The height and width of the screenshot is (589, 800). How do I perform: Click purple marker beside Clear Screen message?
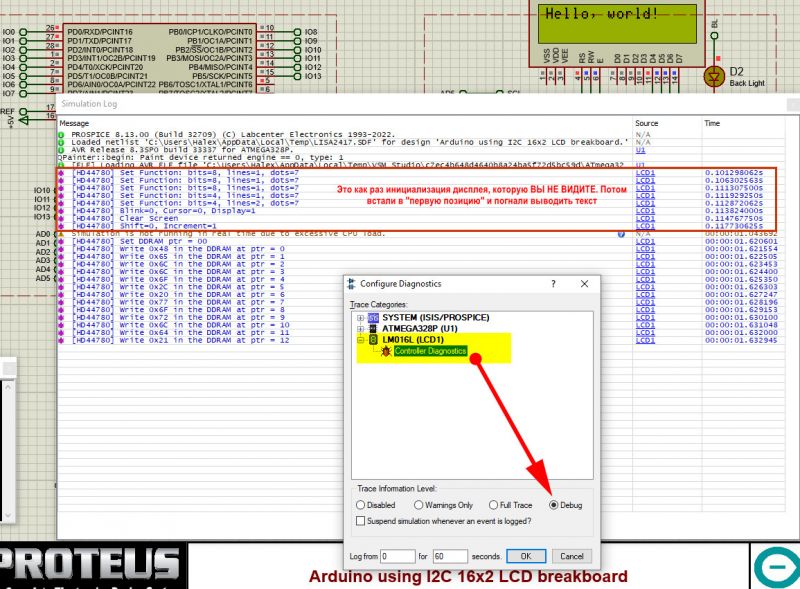(61, 218)
